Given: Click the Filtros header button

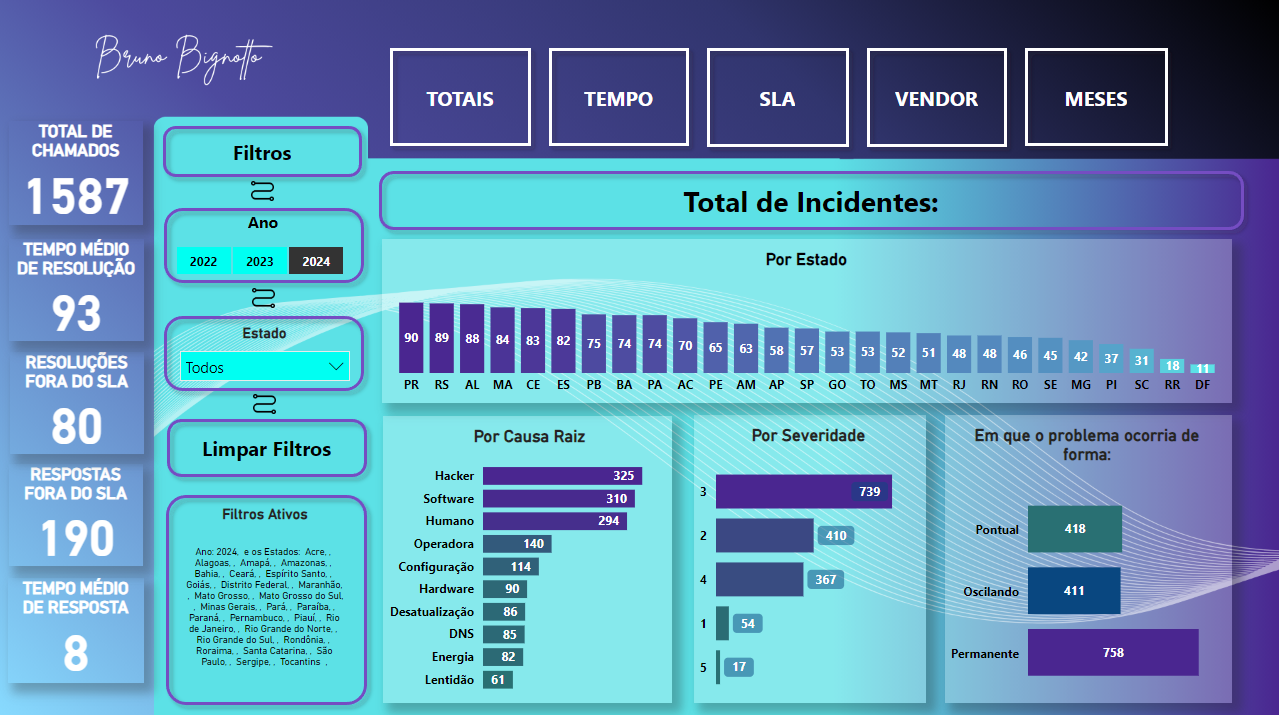Looking at the screenshot, I should [262, 153].
